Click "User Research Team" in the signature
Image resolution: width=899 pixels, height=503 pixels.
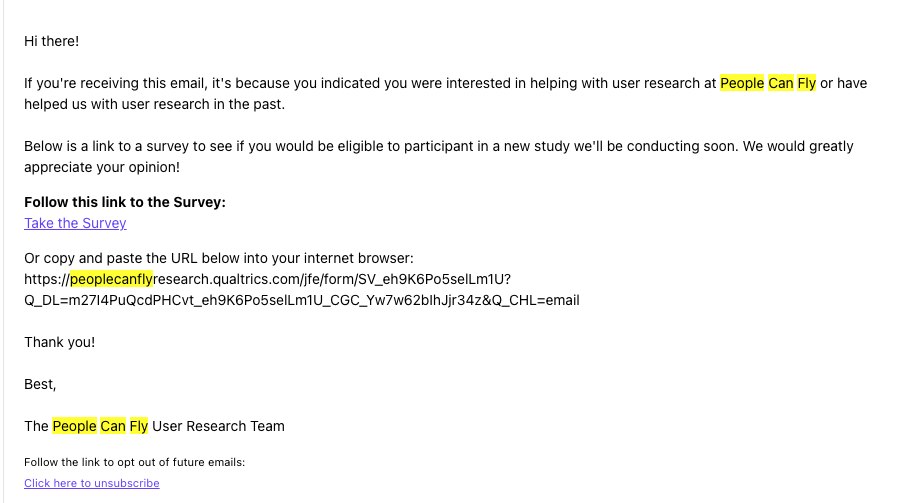pos(218,426)
